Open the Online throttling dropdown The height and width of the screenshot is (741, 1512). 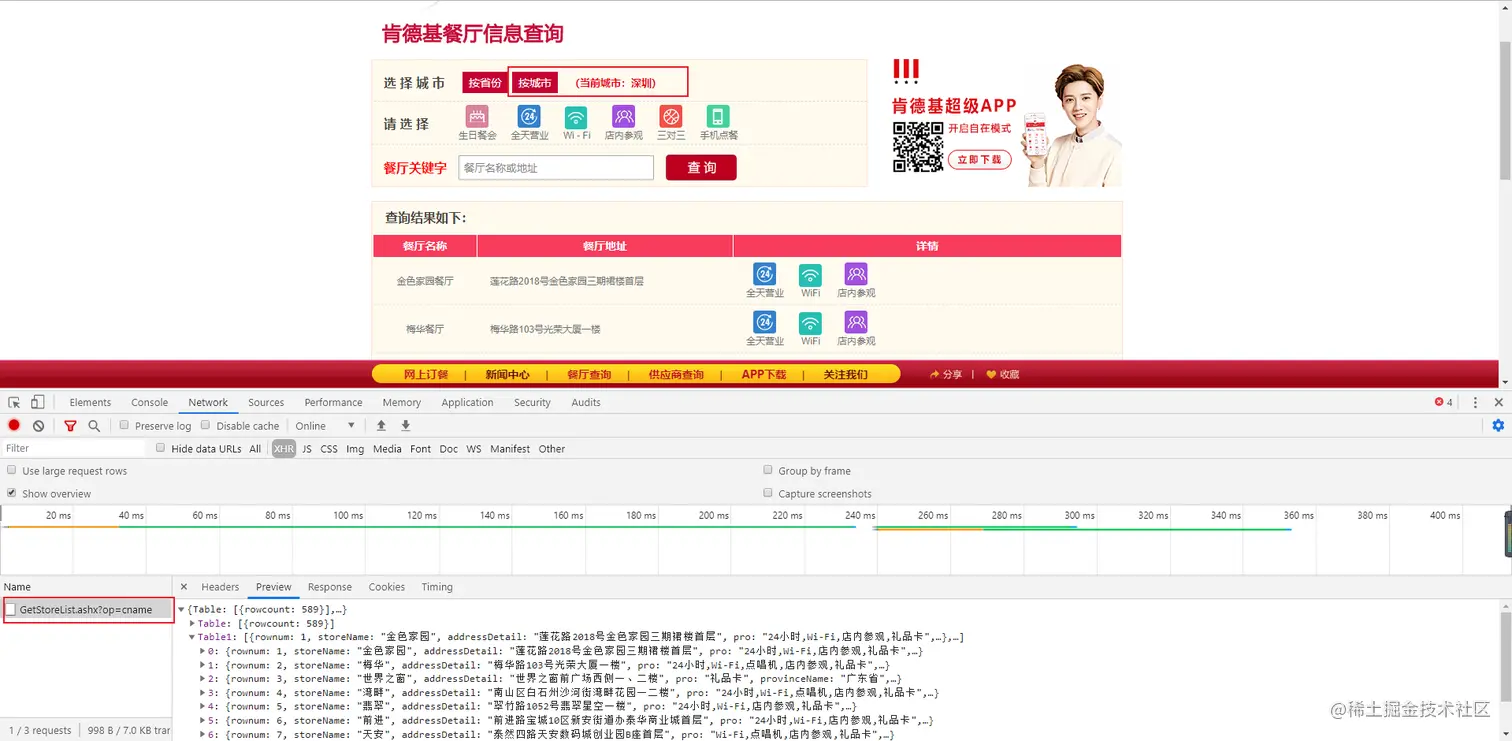click(325, 425)
